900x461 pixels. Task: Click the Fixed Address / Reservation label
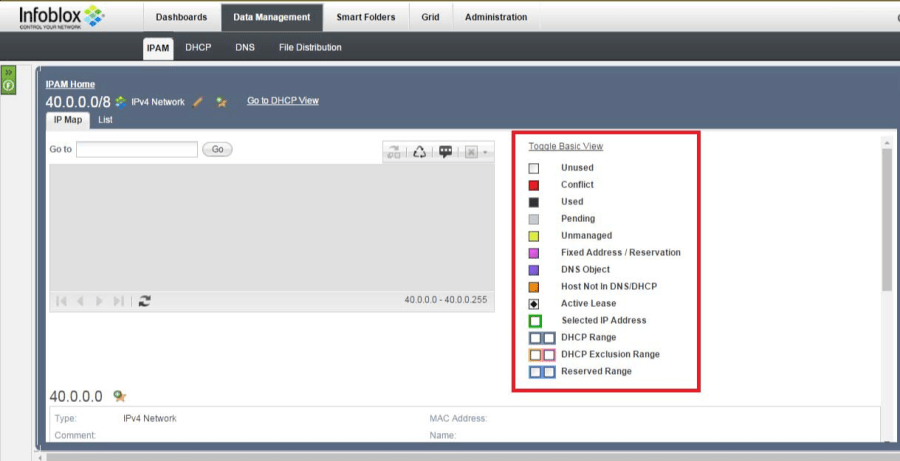[621, 253]
